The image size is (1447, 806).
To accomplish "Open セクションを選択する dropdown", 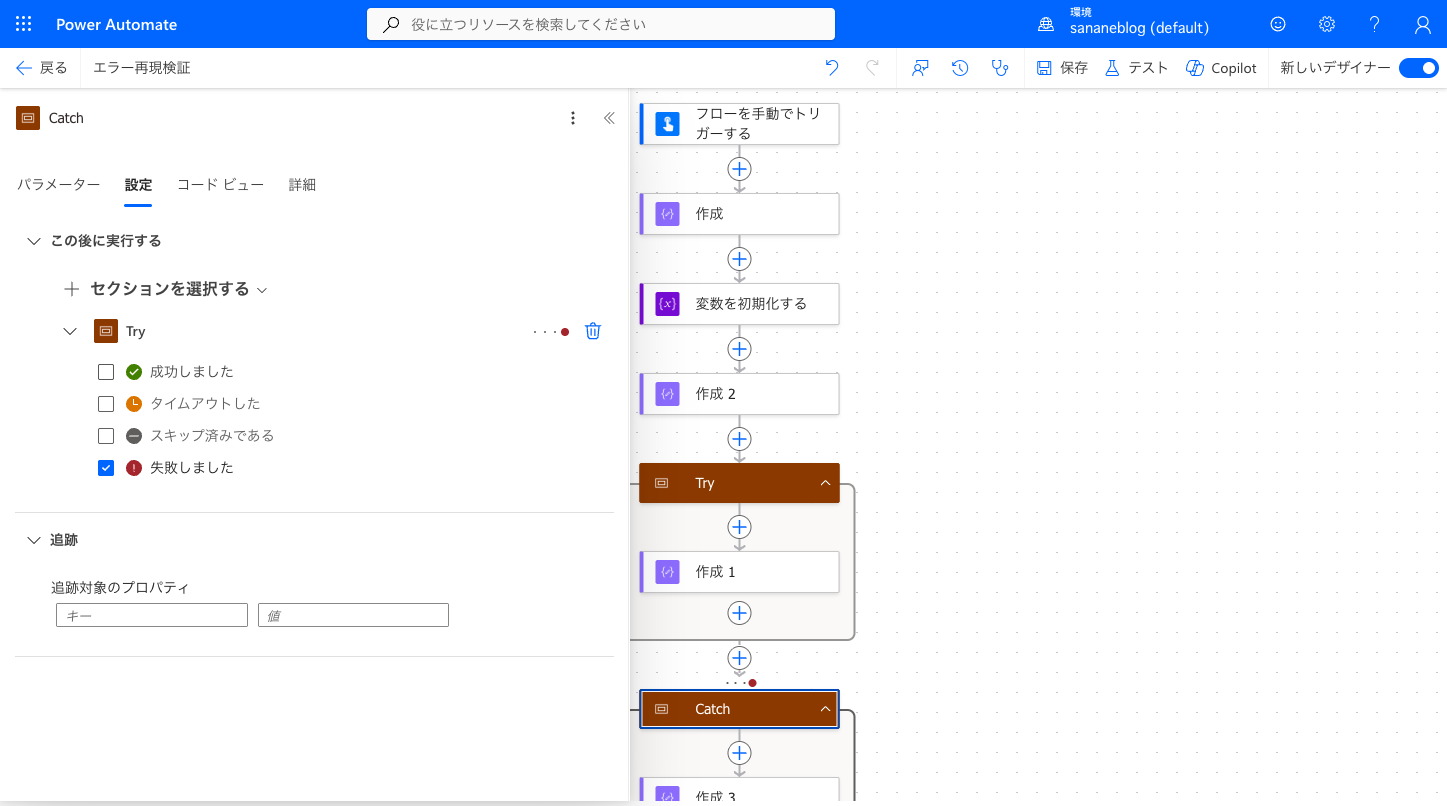I will click(x=167, y=289).
